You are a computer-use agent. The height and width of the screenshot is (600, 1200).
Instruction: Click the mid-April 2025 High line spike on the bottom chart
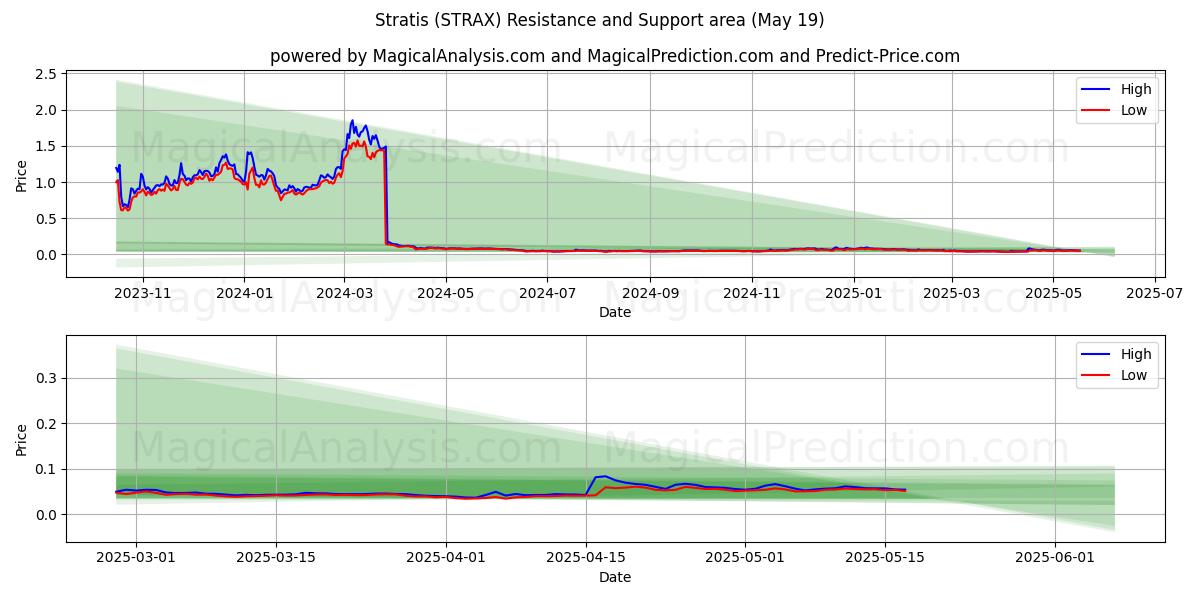tap(604, 477)
